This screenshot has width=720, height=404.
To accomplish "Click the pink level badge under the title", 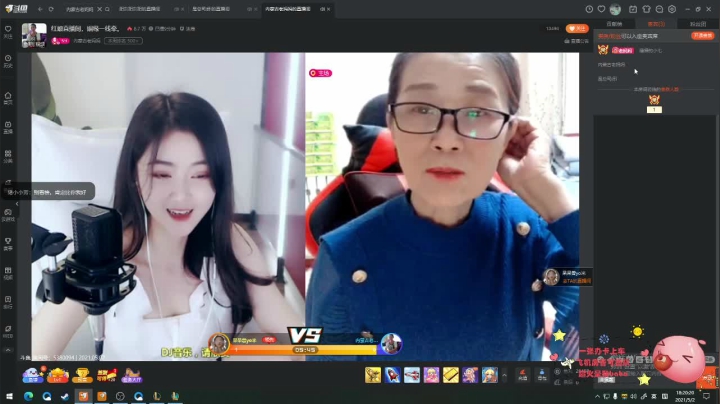I will [x=61, y=41].
